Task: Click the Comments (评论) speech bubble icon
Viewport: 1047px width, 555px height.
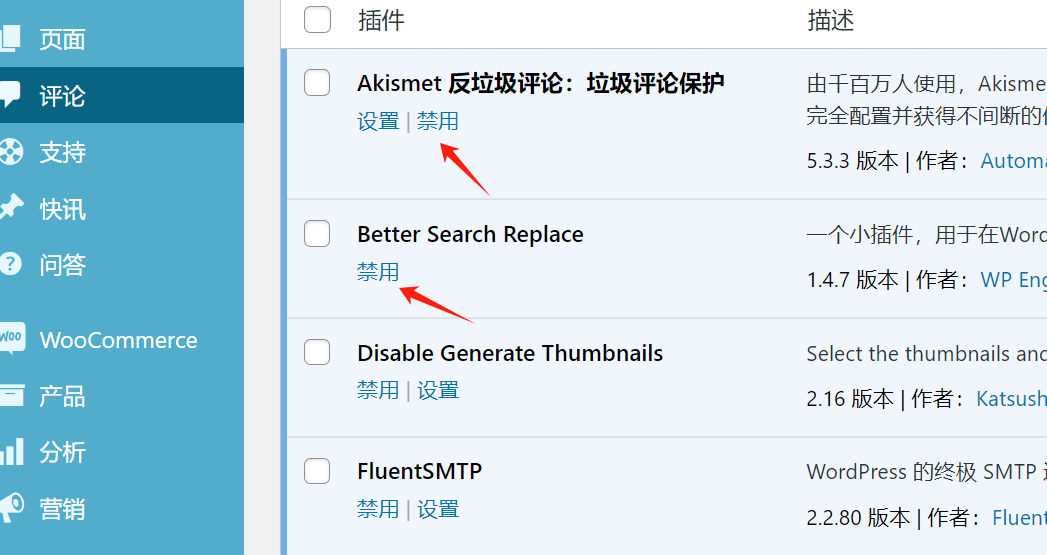Action: click(x=10, y=96)
